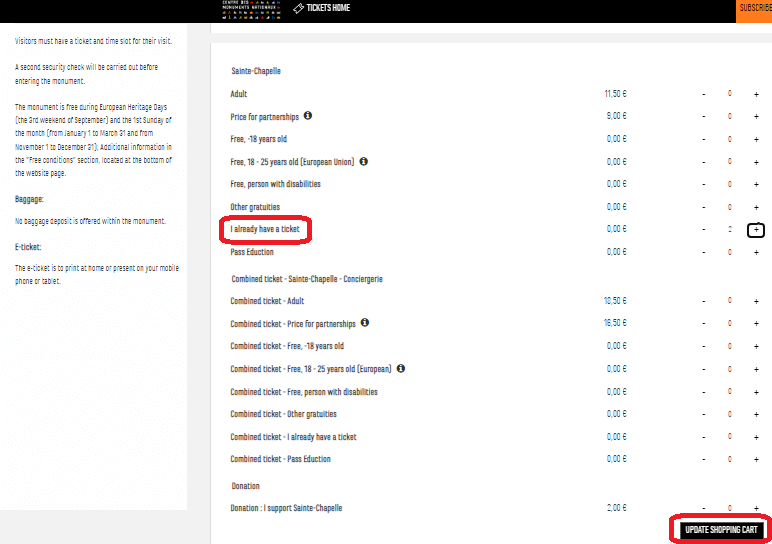Click Update Shopping Cart button

tap(721, 530)
